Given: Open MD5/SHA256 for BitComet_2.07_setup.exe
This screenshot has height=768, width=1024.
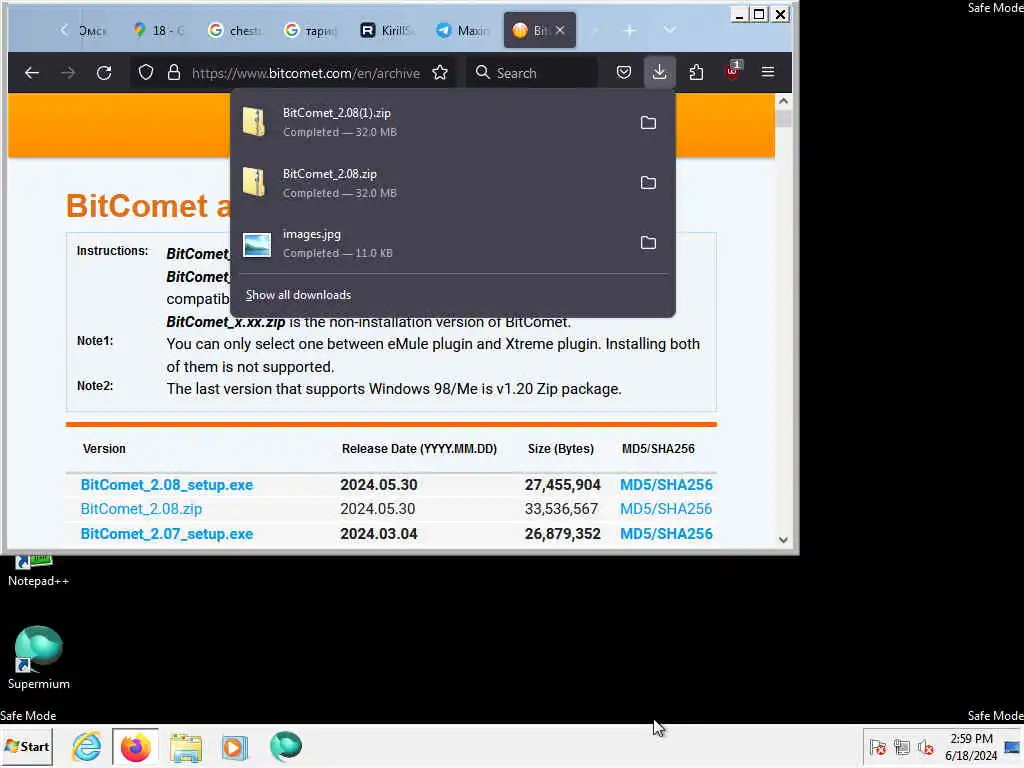Looking at the screenshot, I should [x=666, y=534].
